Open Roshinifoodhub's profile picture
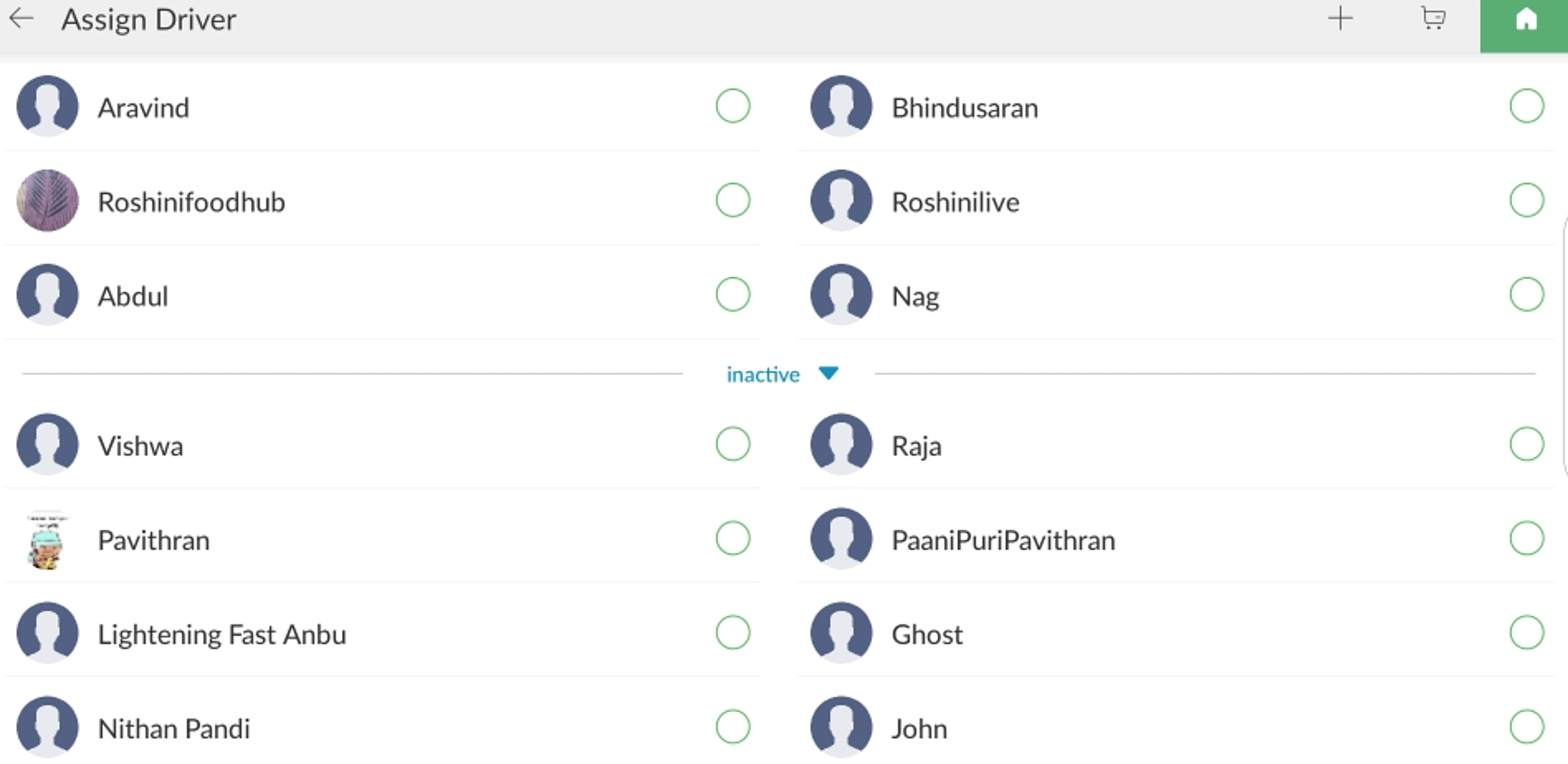 [47, 200]
